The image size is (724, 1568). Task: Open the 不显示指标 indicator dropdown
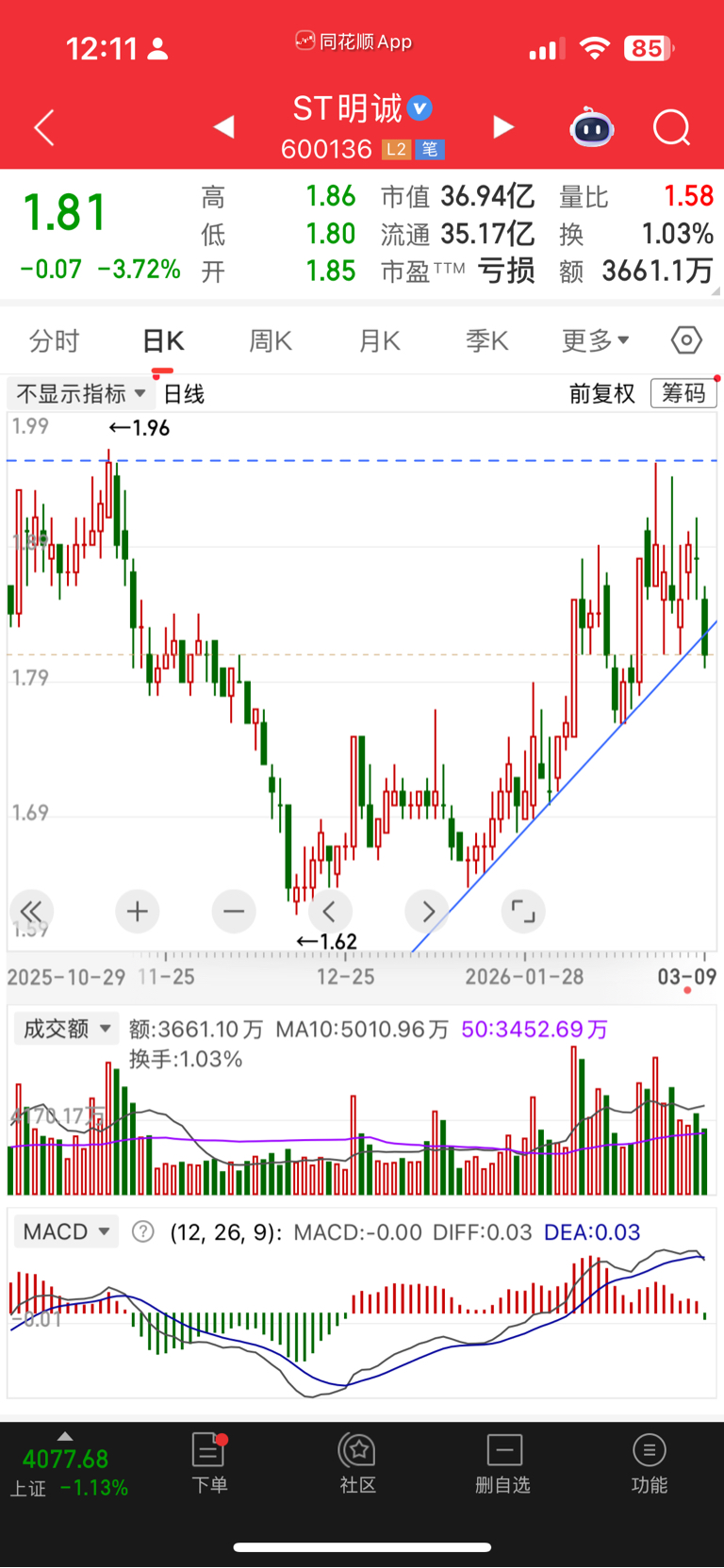[81, 393]
